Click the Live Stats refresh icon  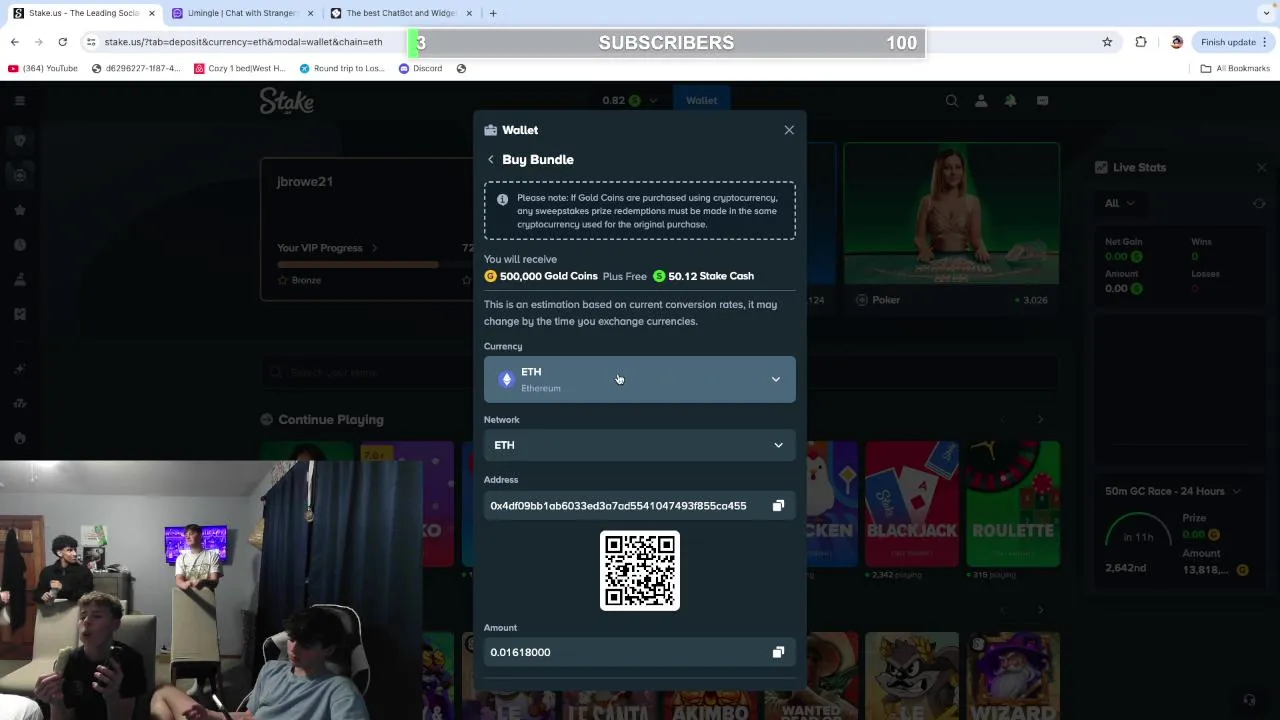pyautogui.click(x=1259, y=204)
